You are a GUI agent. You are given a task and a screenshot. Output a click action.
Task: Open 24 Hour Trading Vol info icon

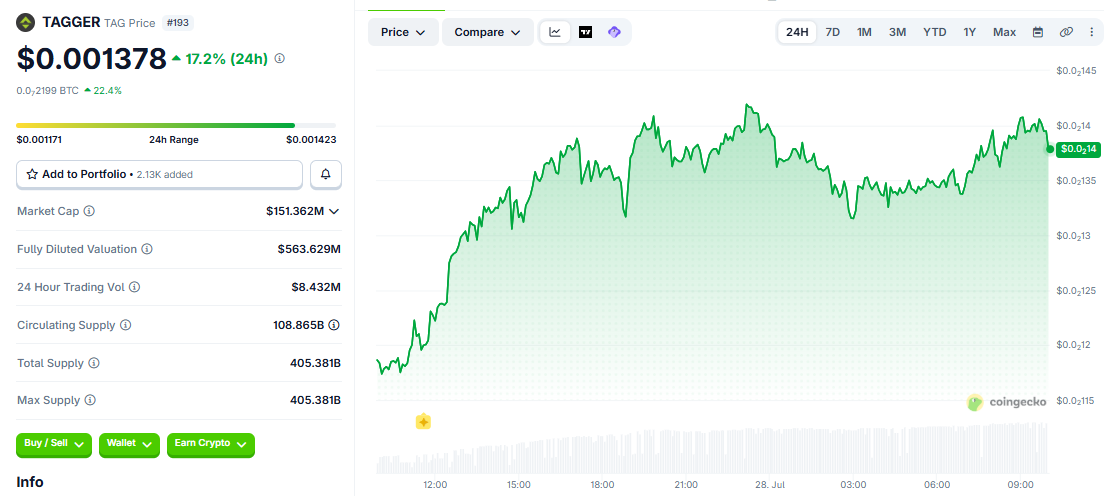[x=134, y=287]
